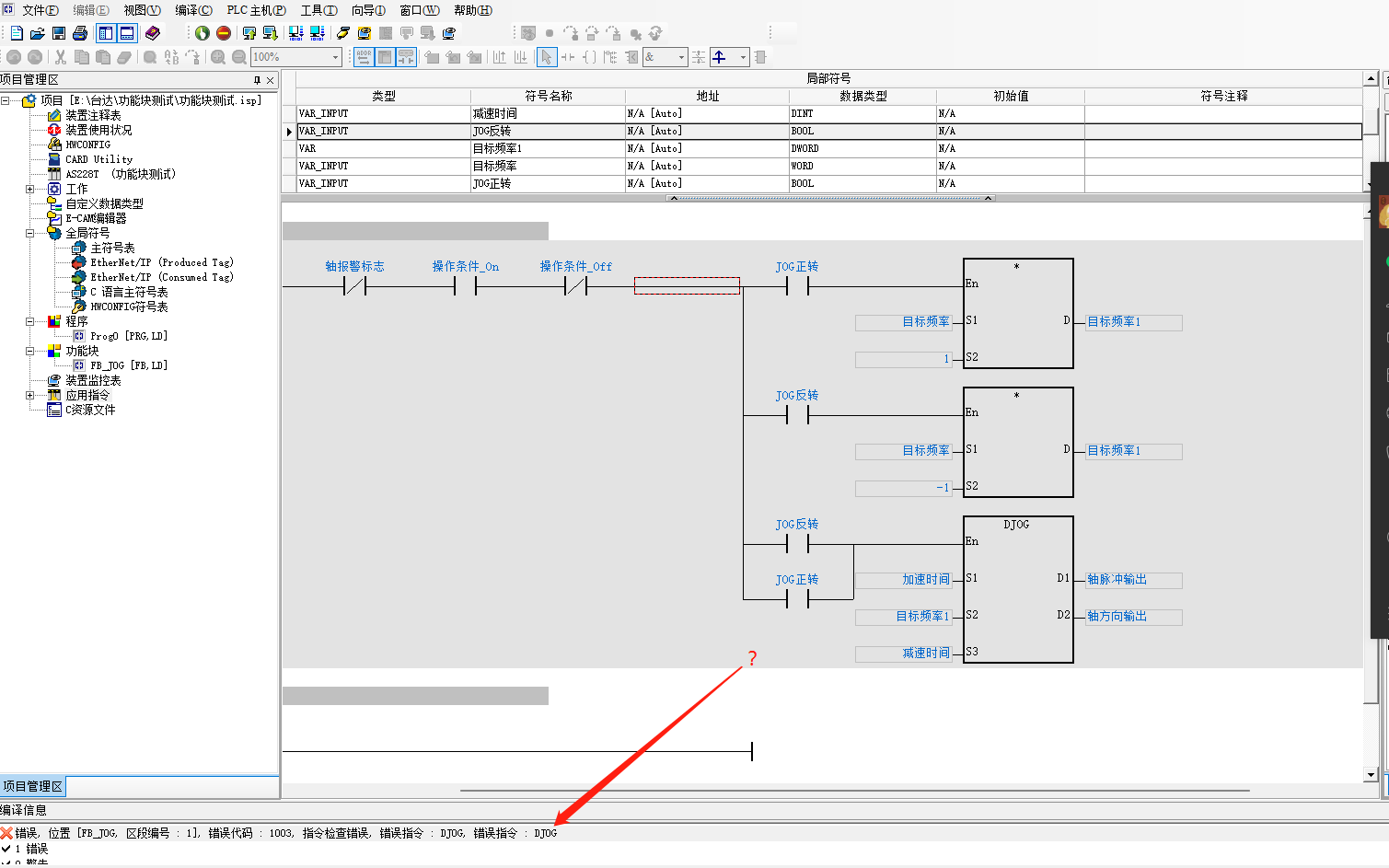The height and width of the screenshot is (868, 1389).
Task: Open the PLC主机(P) menu
Action: [256, 10]
